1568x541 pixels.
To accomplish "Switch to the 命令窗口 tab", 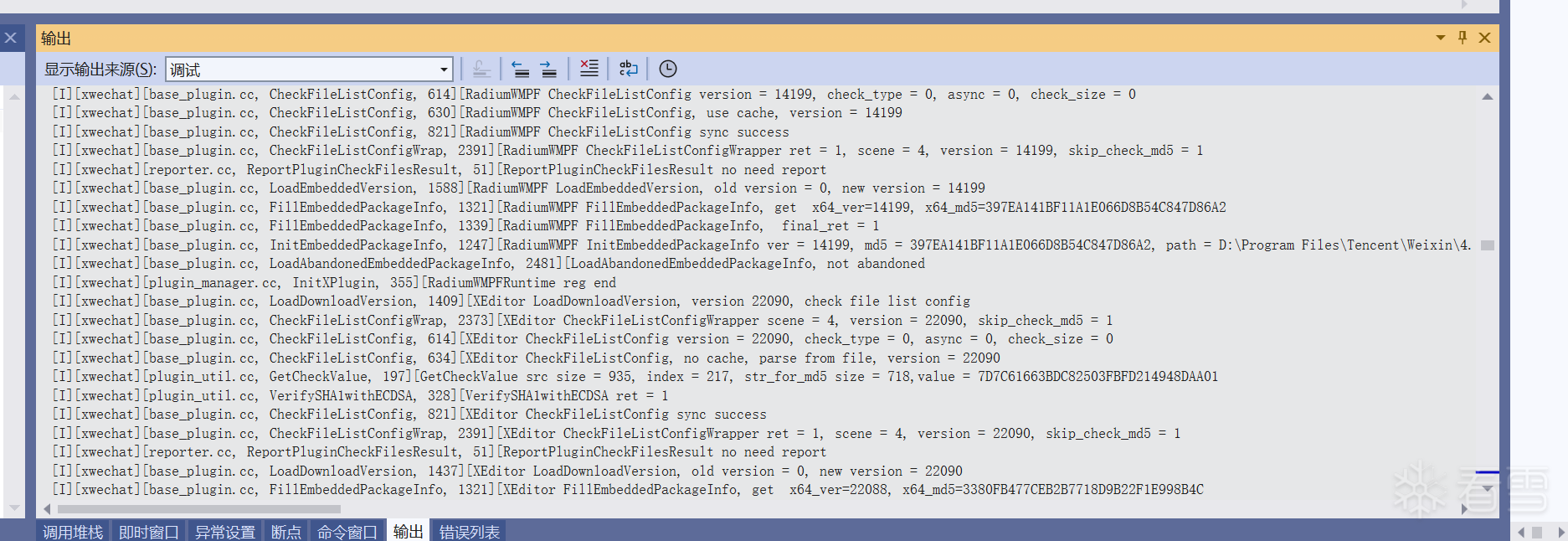I will [x=347, y=531].
